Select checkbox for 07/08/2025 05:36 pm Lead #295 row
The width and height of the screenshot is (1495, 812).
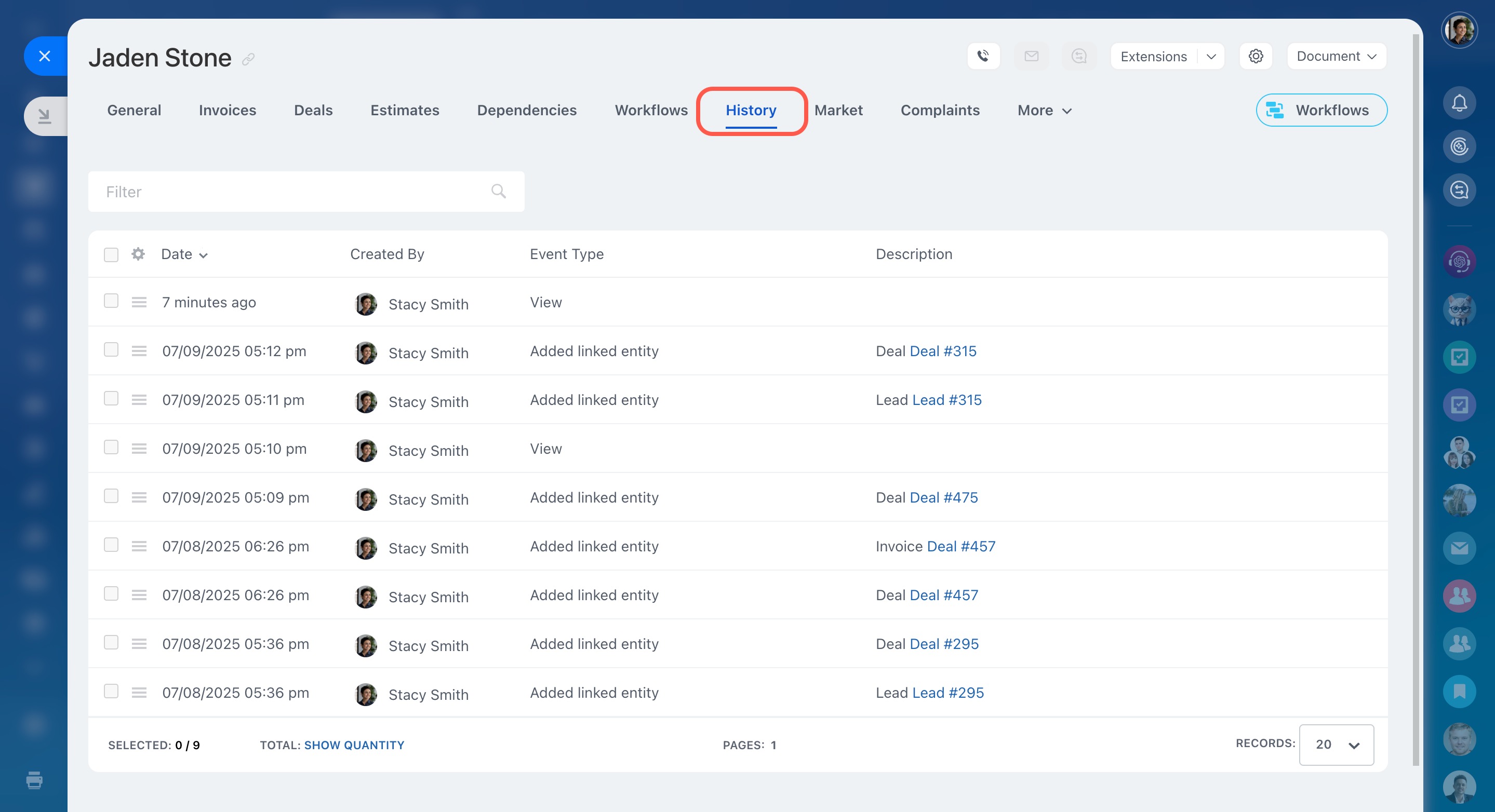point(111,692)
